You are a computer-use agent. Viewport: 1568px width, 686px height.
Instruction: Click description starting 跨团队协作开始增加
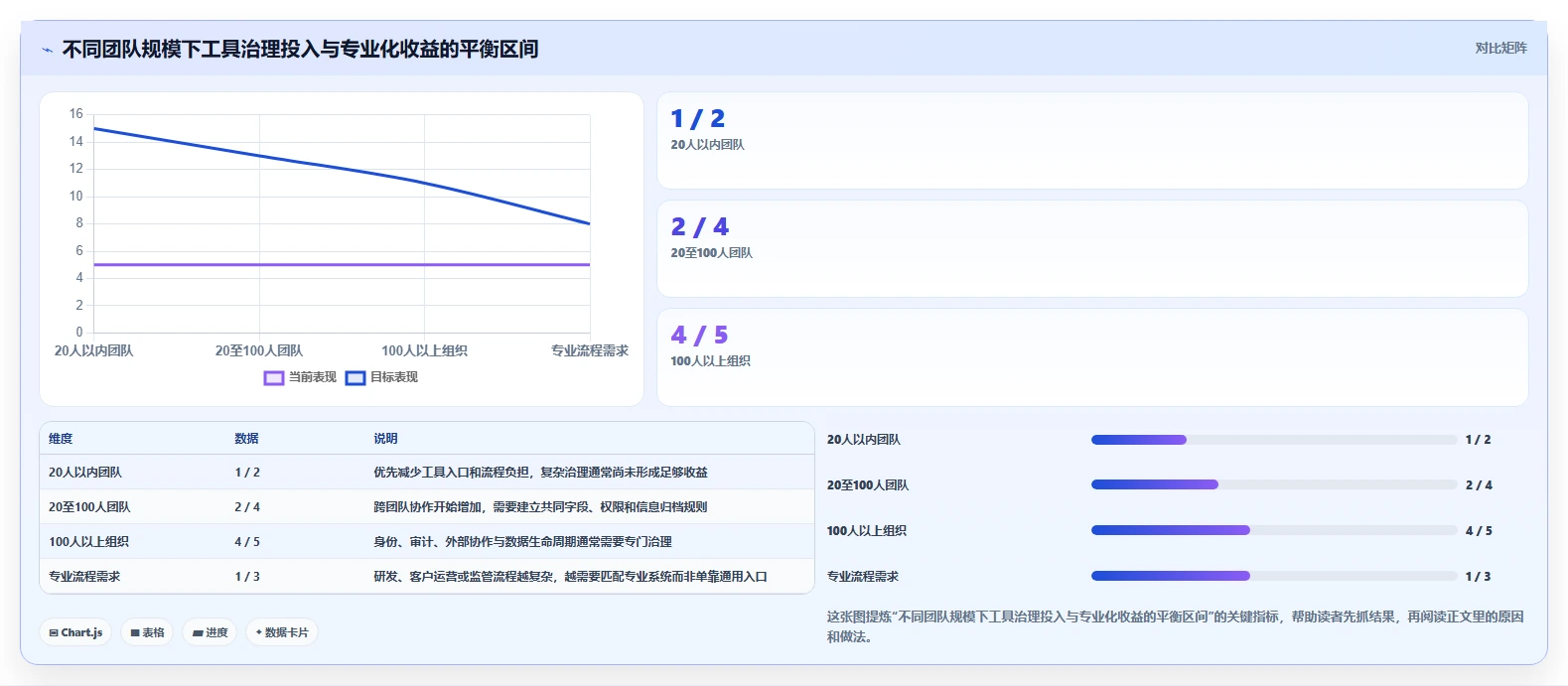click(540, 507)
